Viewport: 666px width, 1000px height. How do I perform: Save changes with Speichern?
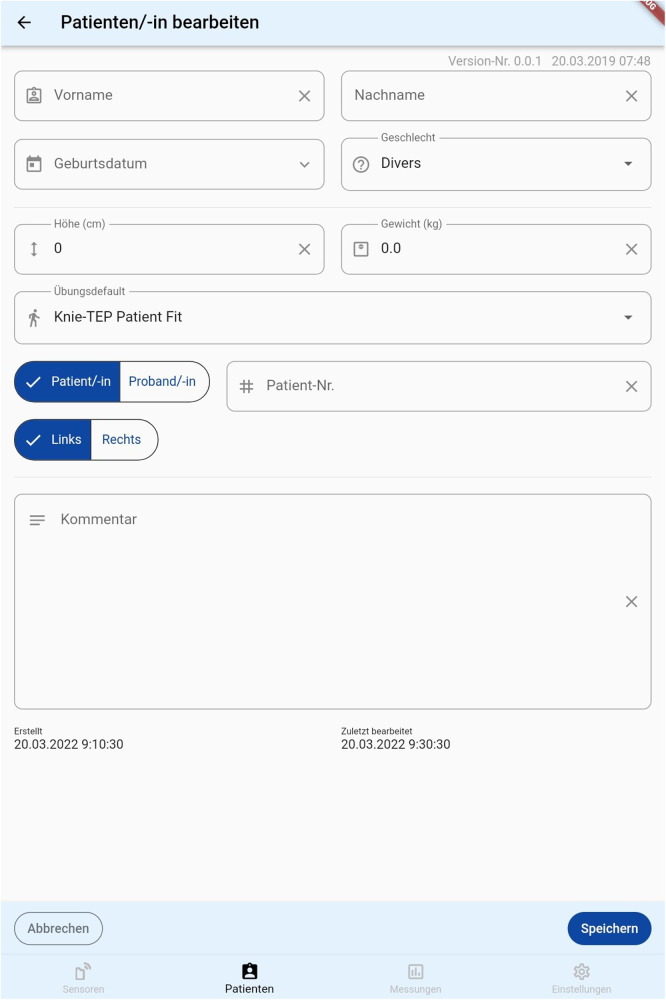pos(609,929)
